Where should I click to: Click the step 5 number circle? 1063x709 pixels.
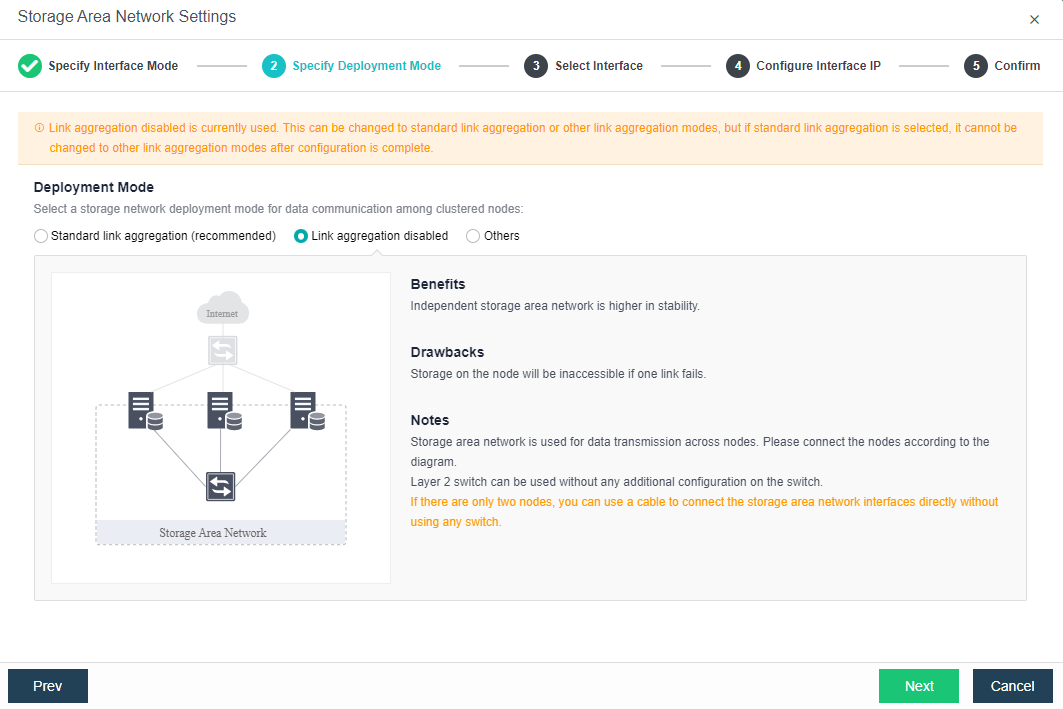click(976, 66)
